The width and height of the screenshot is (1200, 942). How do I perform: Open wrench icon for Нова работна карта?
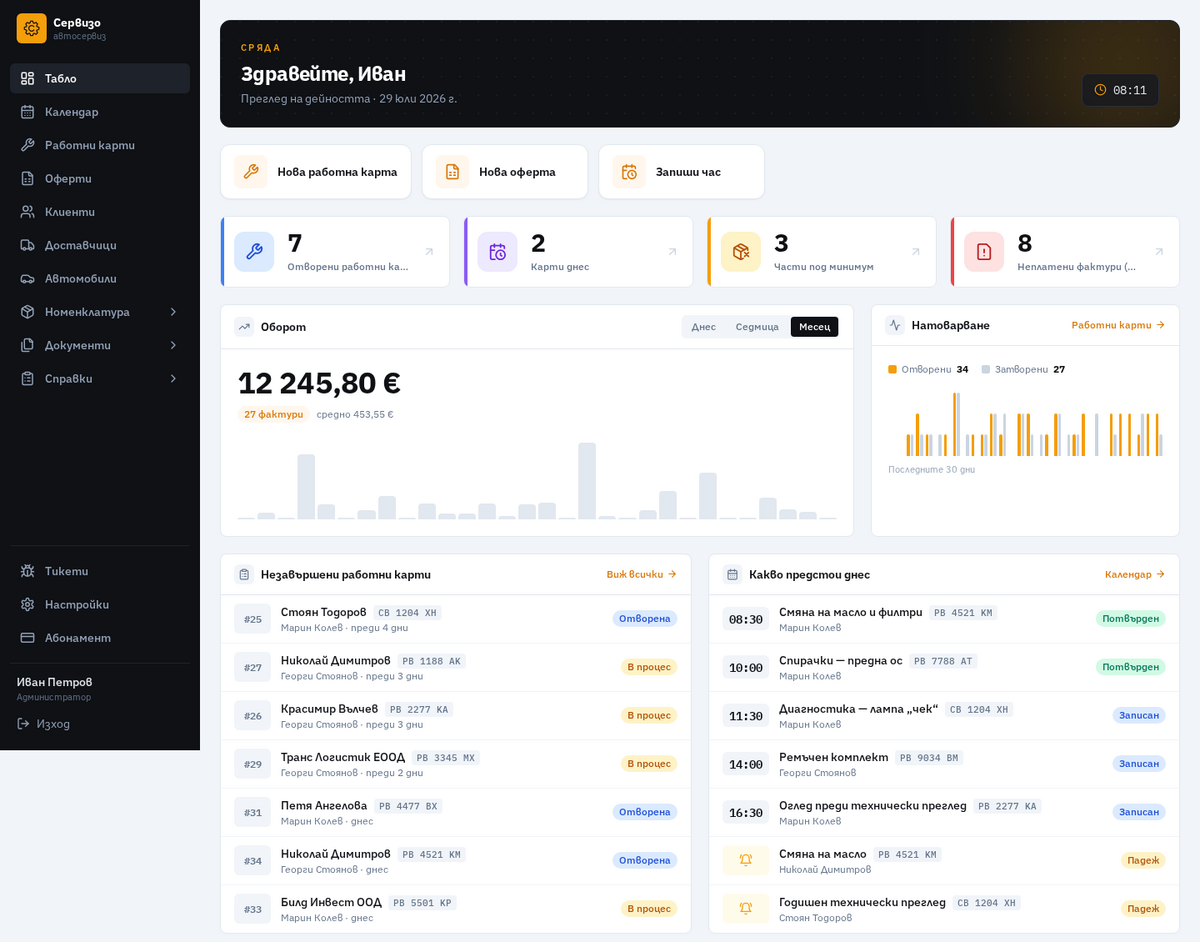(x=251, y=172)
